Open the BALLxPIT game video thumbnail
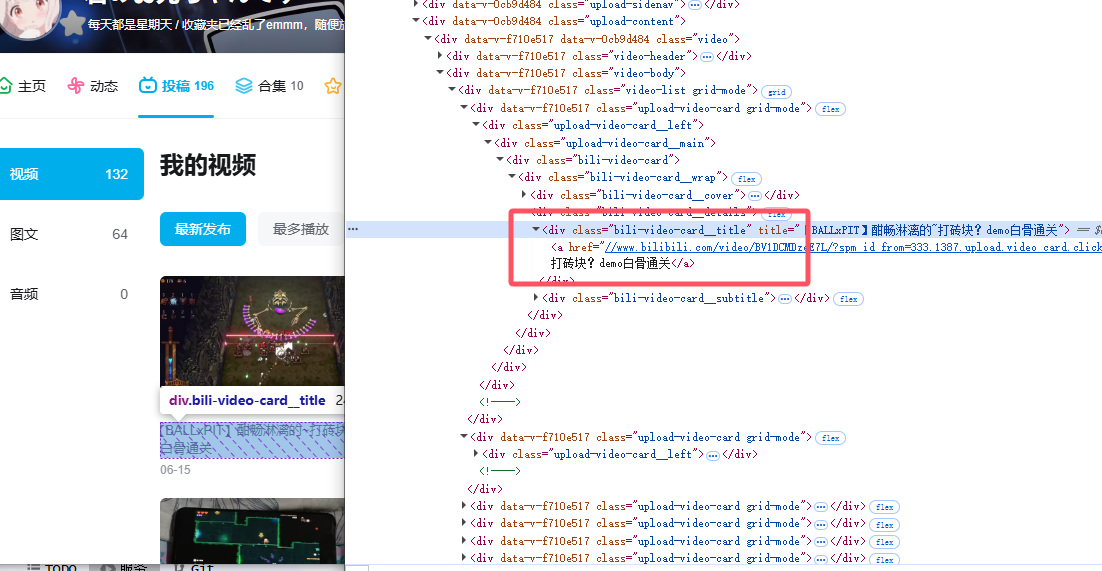Image resolution: width=1102 pixels, height=571 pixels. [252, 331]
